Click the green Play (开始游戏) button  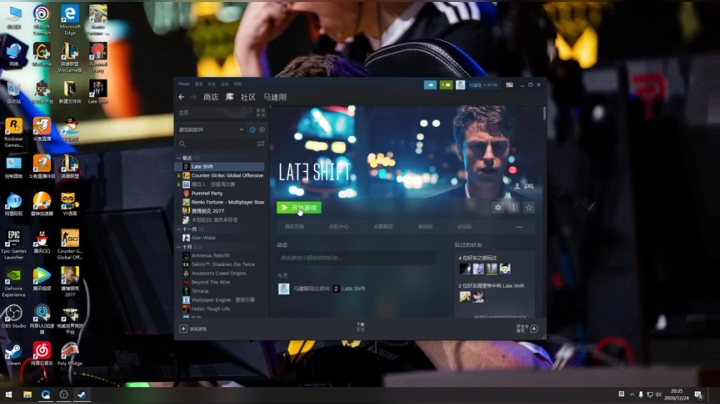(299, 208)
